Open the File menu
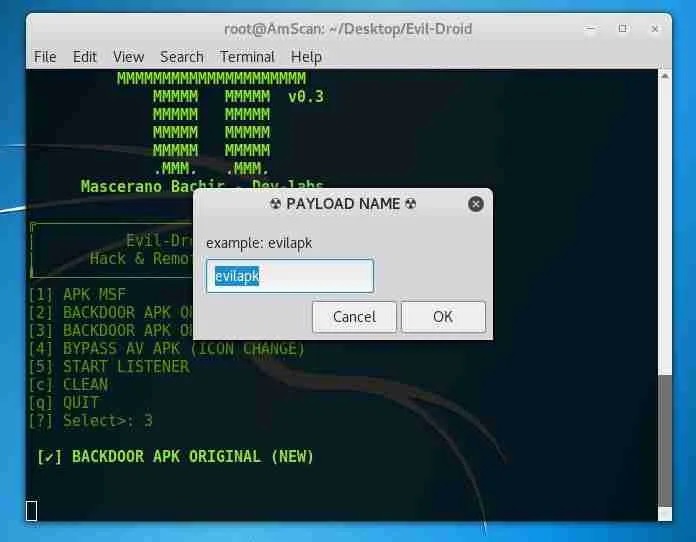The width and height of the screenshot is (696, 542). pyautogui.click(x=45, y=57)
